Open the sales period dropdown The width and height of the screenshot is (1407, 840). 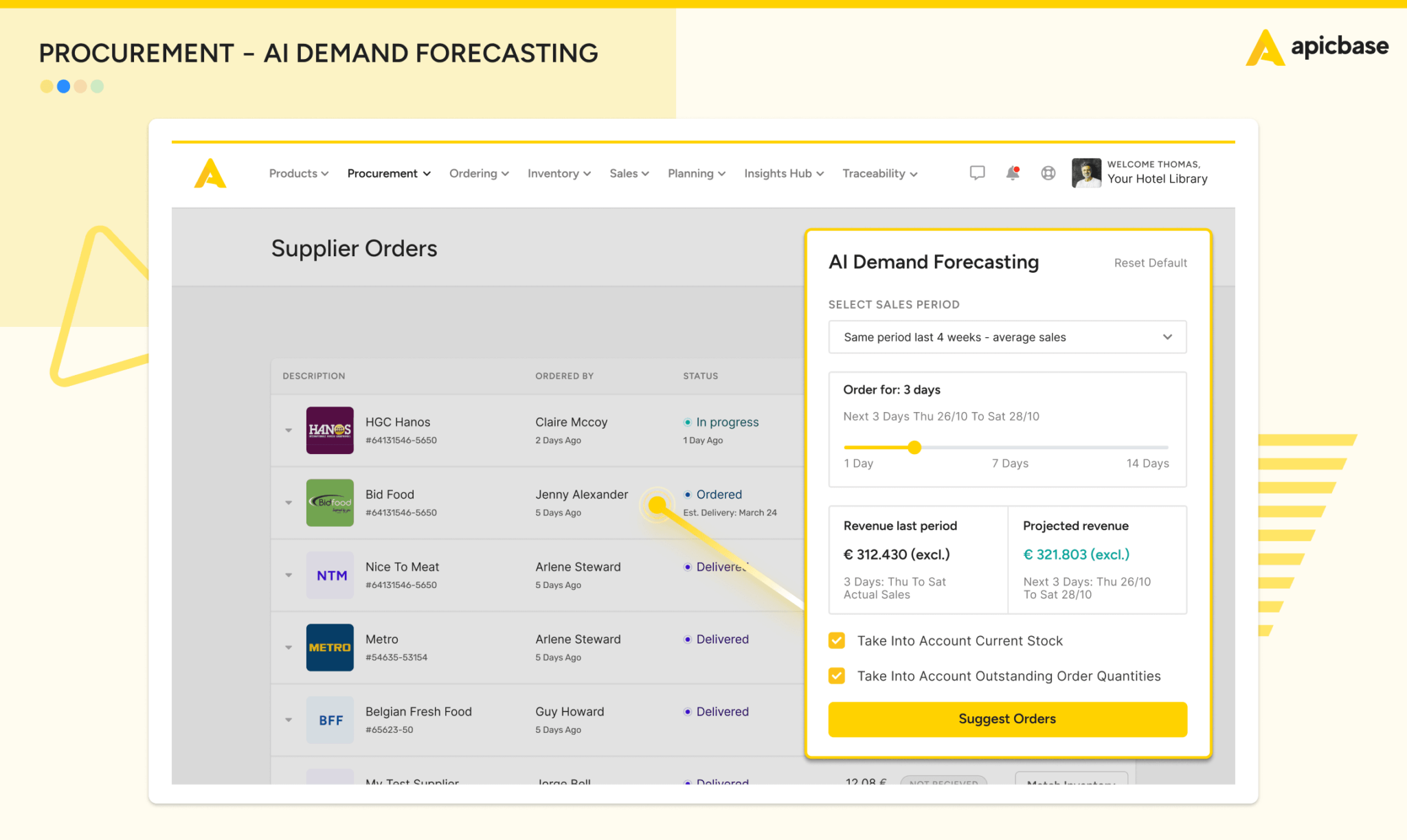click(1007, 337)
